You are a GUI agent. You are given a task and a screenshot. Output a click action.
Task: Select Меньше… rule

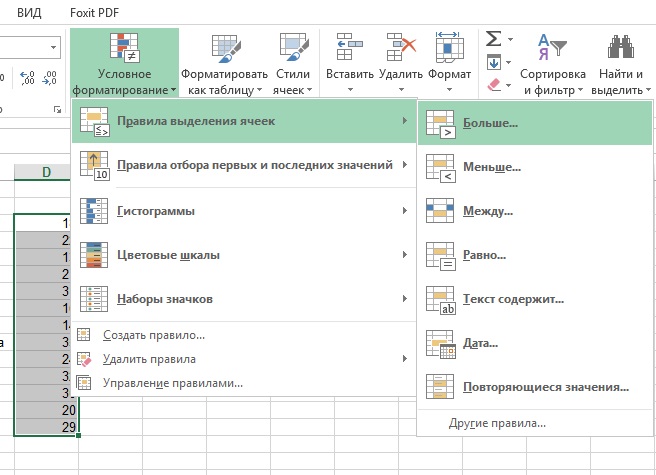535,167
